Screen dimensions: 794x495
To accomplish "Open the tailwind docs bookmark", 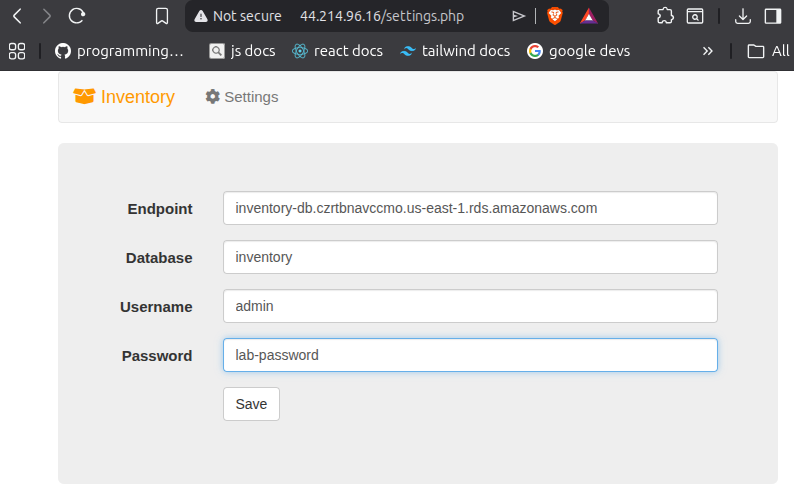I will click(455, 51).
